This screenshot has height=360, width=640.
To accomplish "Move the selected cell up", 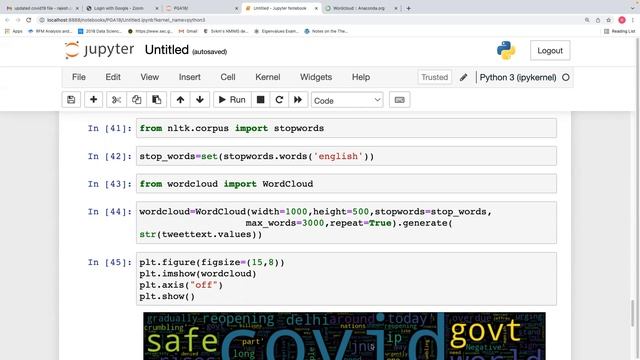I will 180,100.
